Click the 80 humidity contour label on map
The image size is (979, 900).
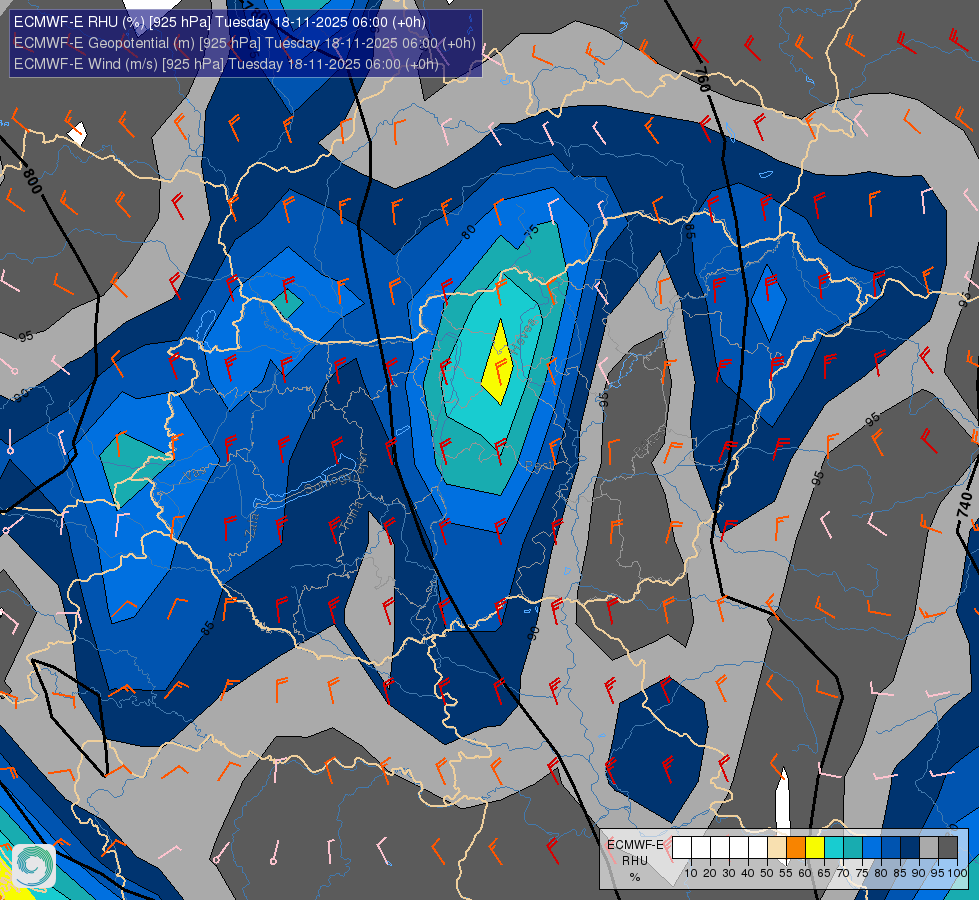pos(468,232)
